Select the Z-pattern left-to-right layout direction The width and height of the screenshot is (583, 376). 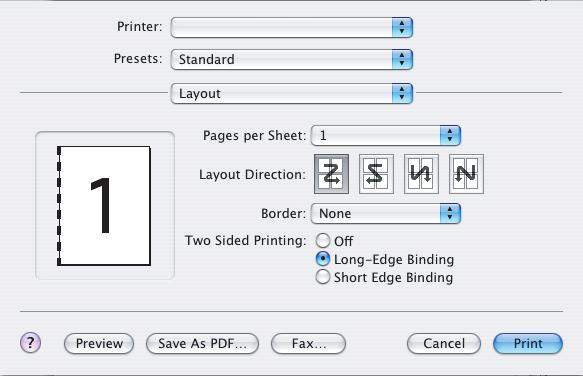331,174
